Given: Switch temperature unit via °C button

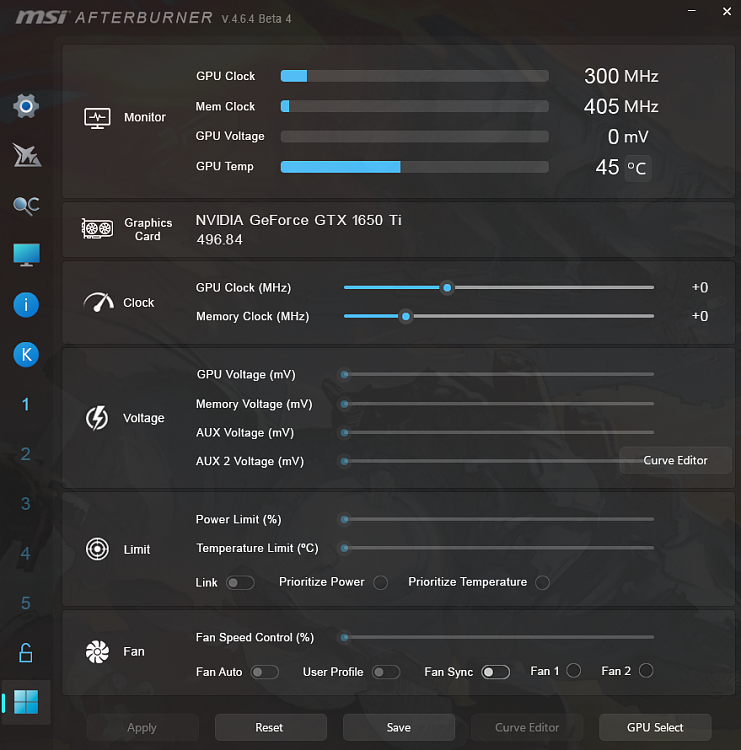Looking at the screenshot, I should point(638,168).
